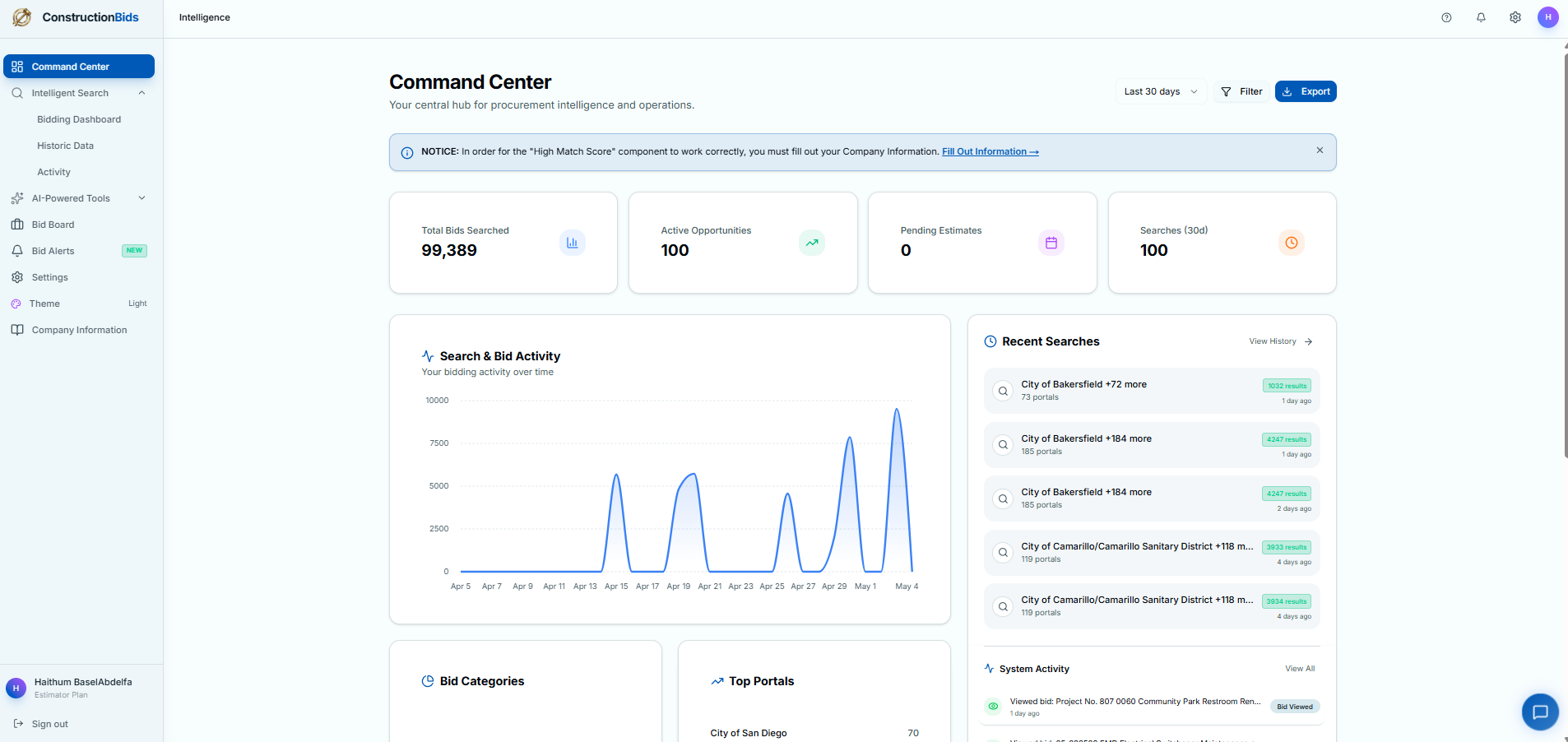Viewport: 1568px width, 742px height.
Task: Open Historic Data
Action: [x=65, y=146]
